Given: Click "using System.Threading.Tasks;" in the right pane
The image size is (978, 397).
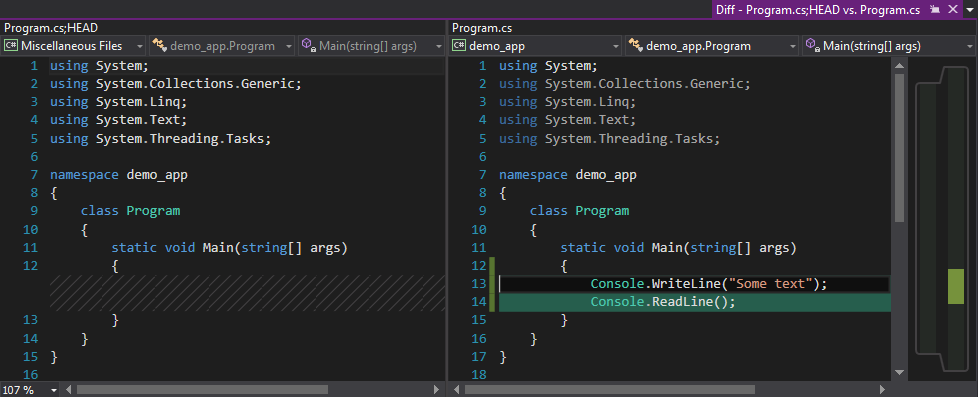Looking at the screenshot, I should (609, 139).
